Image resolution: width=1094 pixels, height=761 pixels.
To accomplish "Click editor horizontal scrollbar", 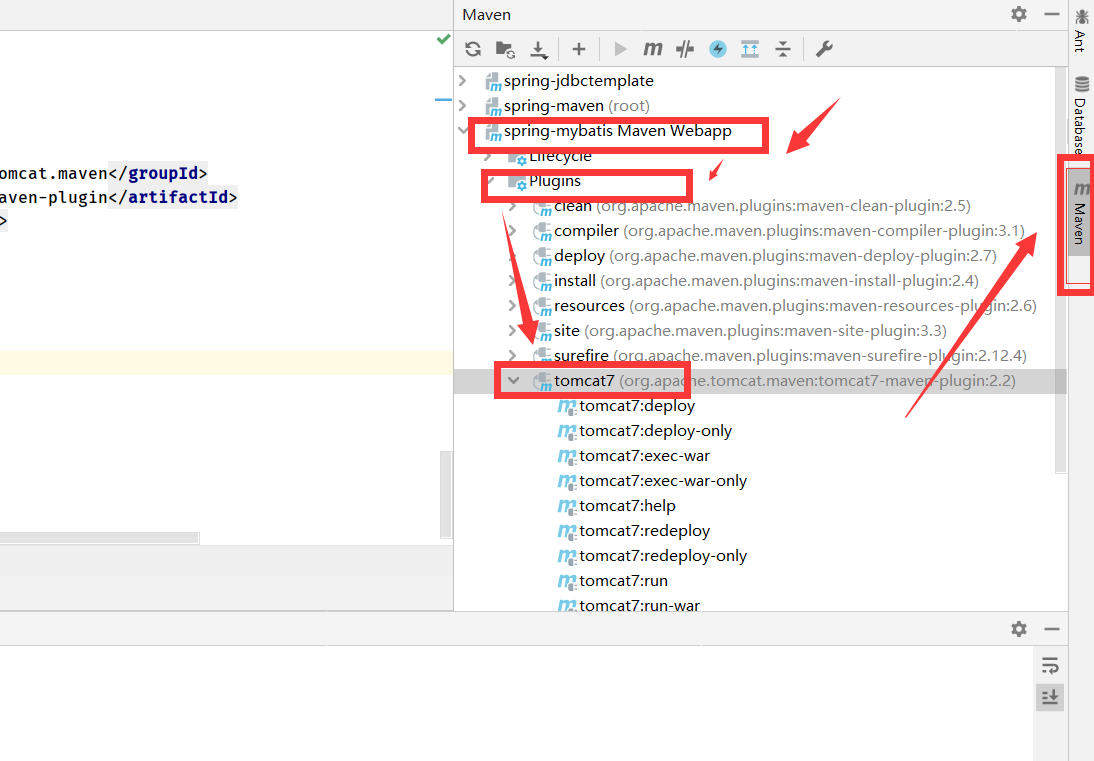I will pyautogui.click(x=100, y=538).
